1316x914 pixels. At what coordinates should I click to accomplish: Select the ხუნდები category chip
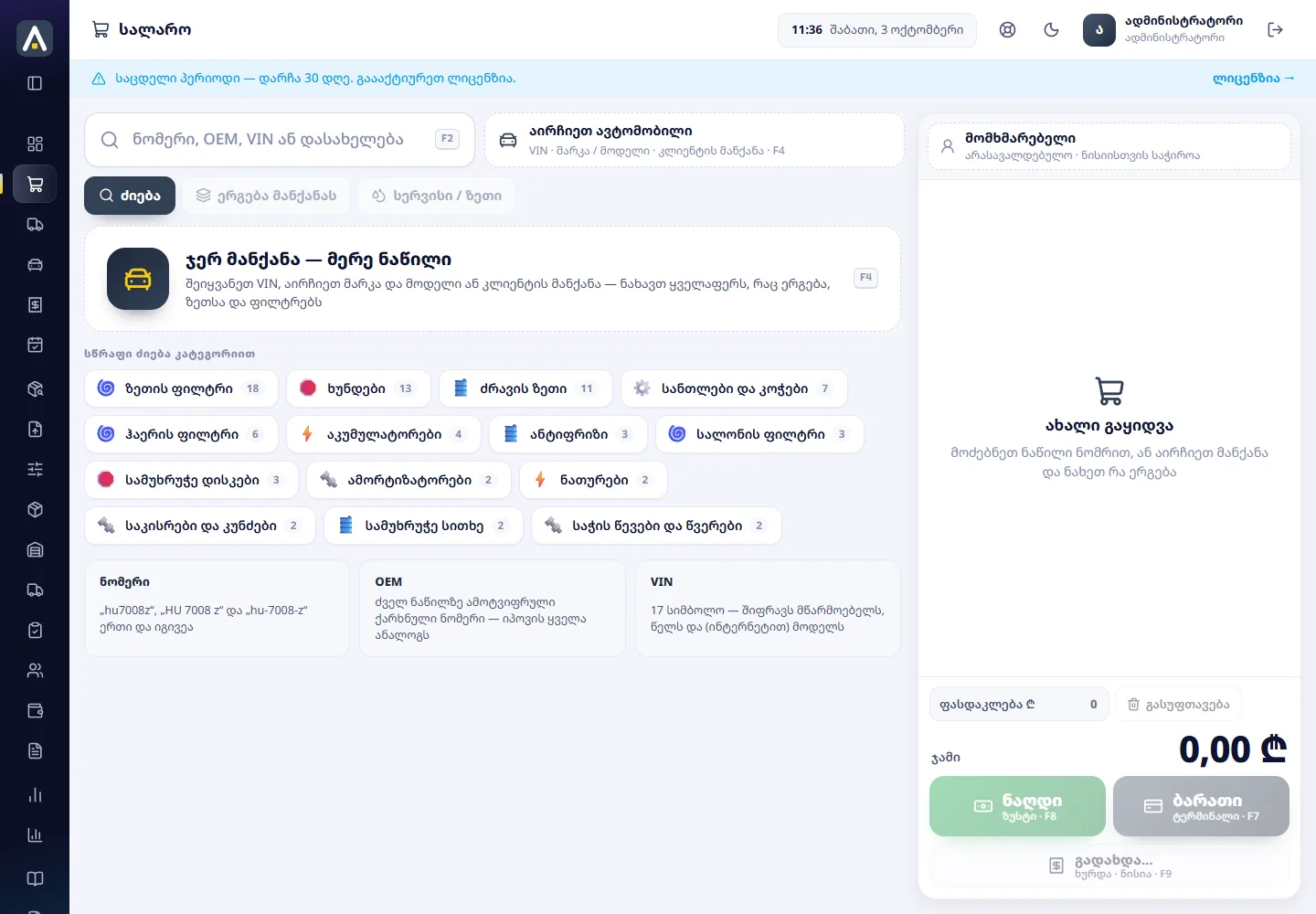359,388
